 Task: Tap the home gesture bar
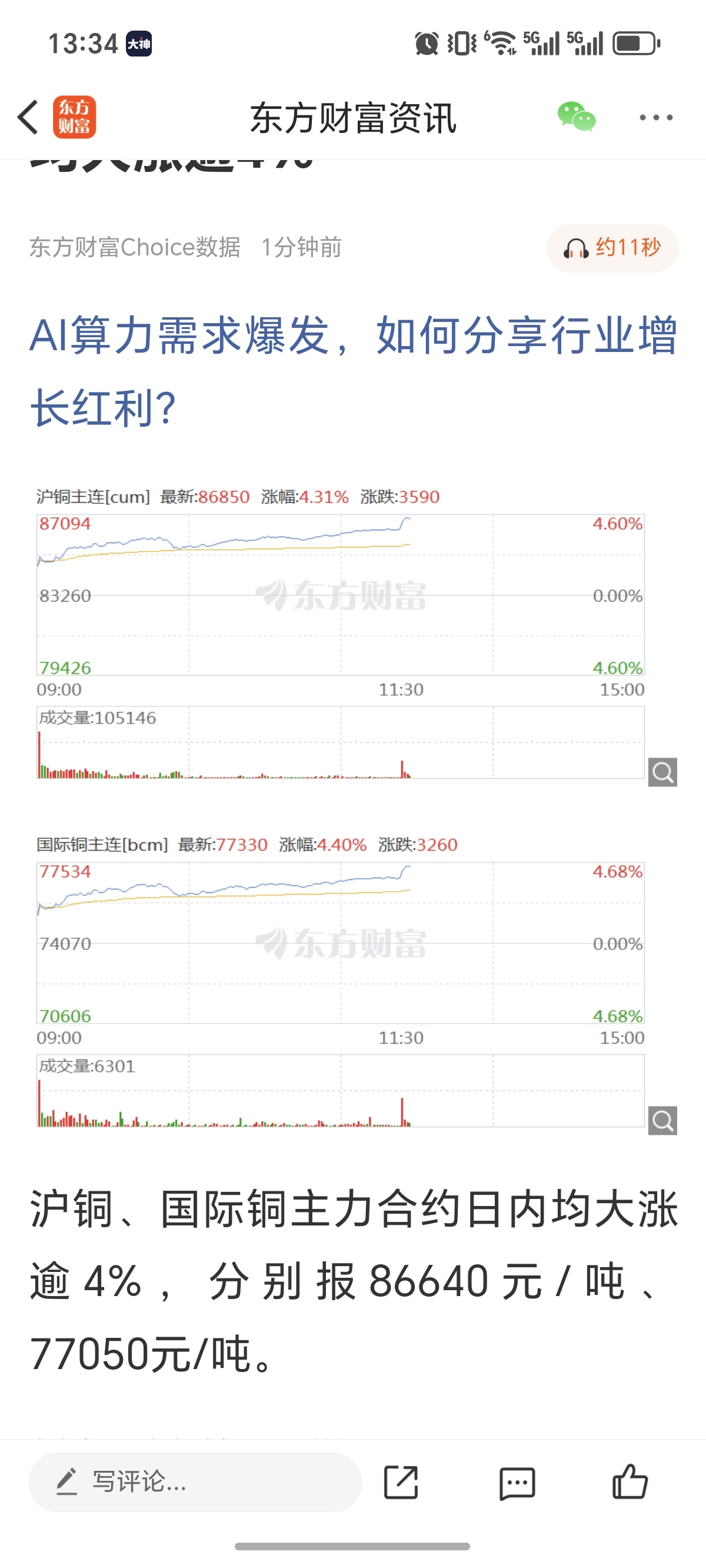click(x=352, y=1546)
